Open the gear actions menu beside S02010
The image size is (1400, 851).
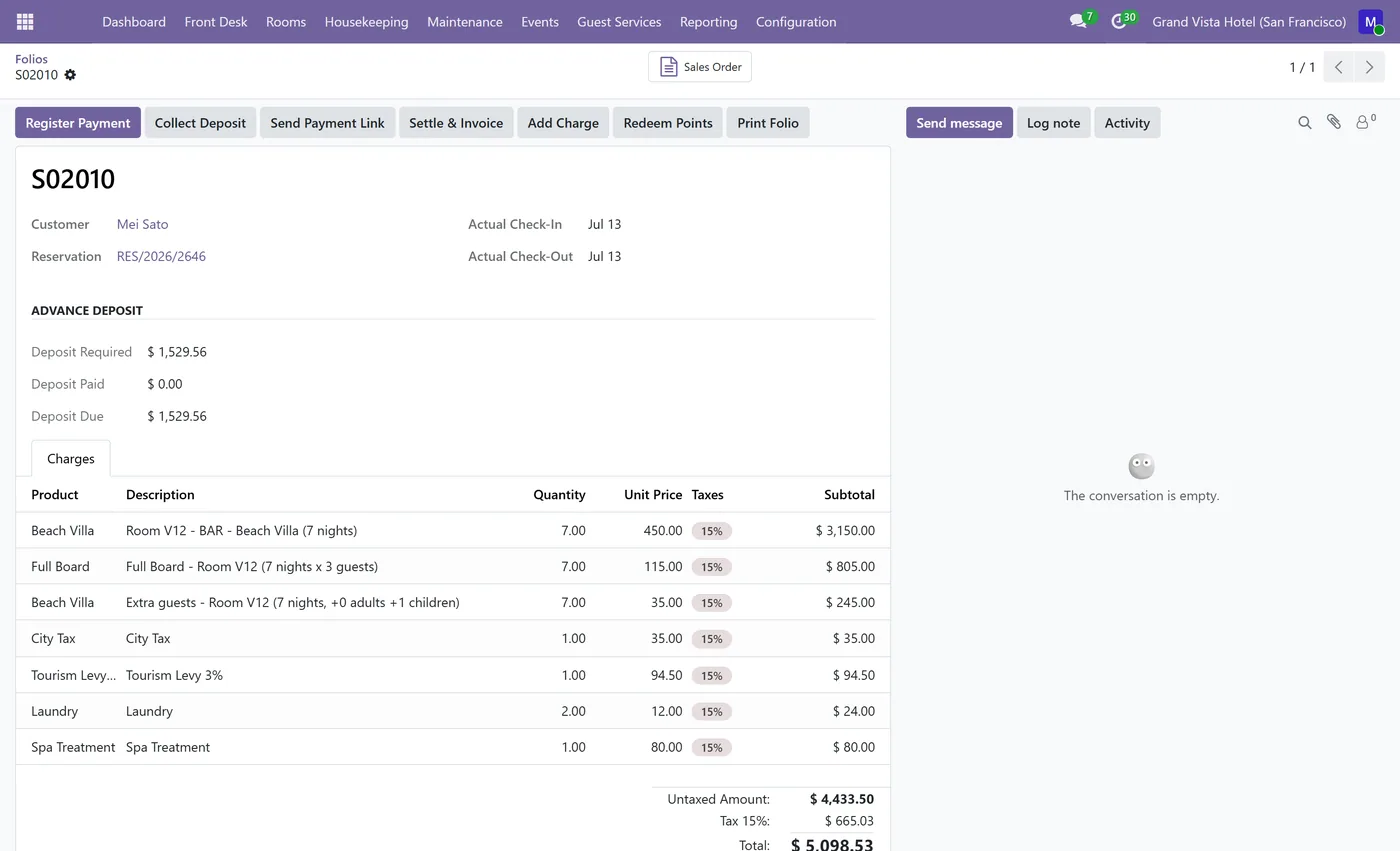click(70, 75)
